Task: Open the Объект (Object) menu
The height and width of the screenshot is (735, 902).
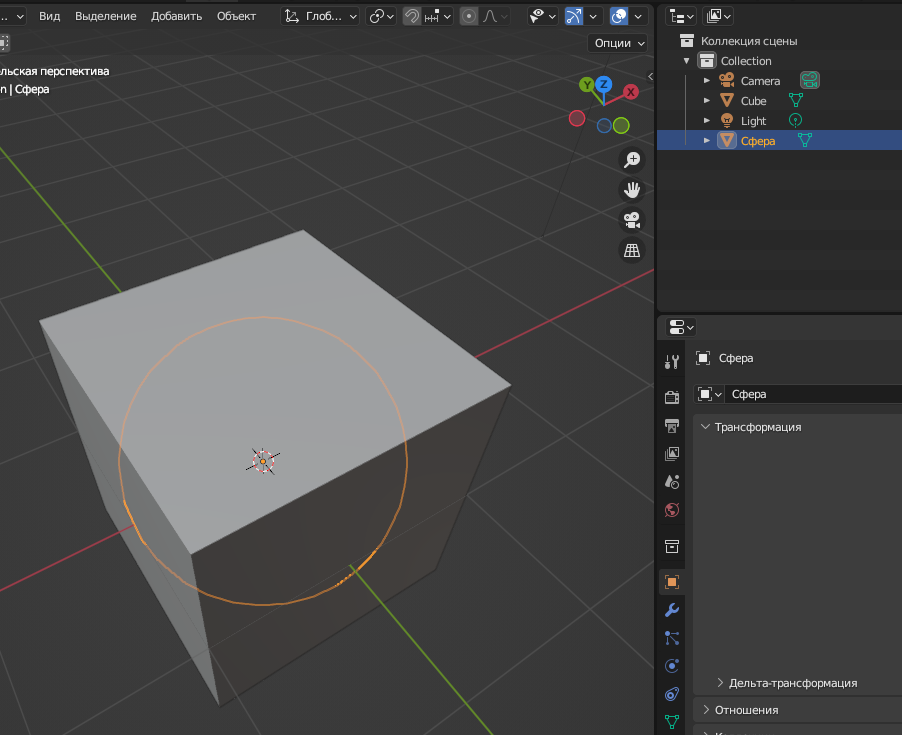Action: coord(236,16)
